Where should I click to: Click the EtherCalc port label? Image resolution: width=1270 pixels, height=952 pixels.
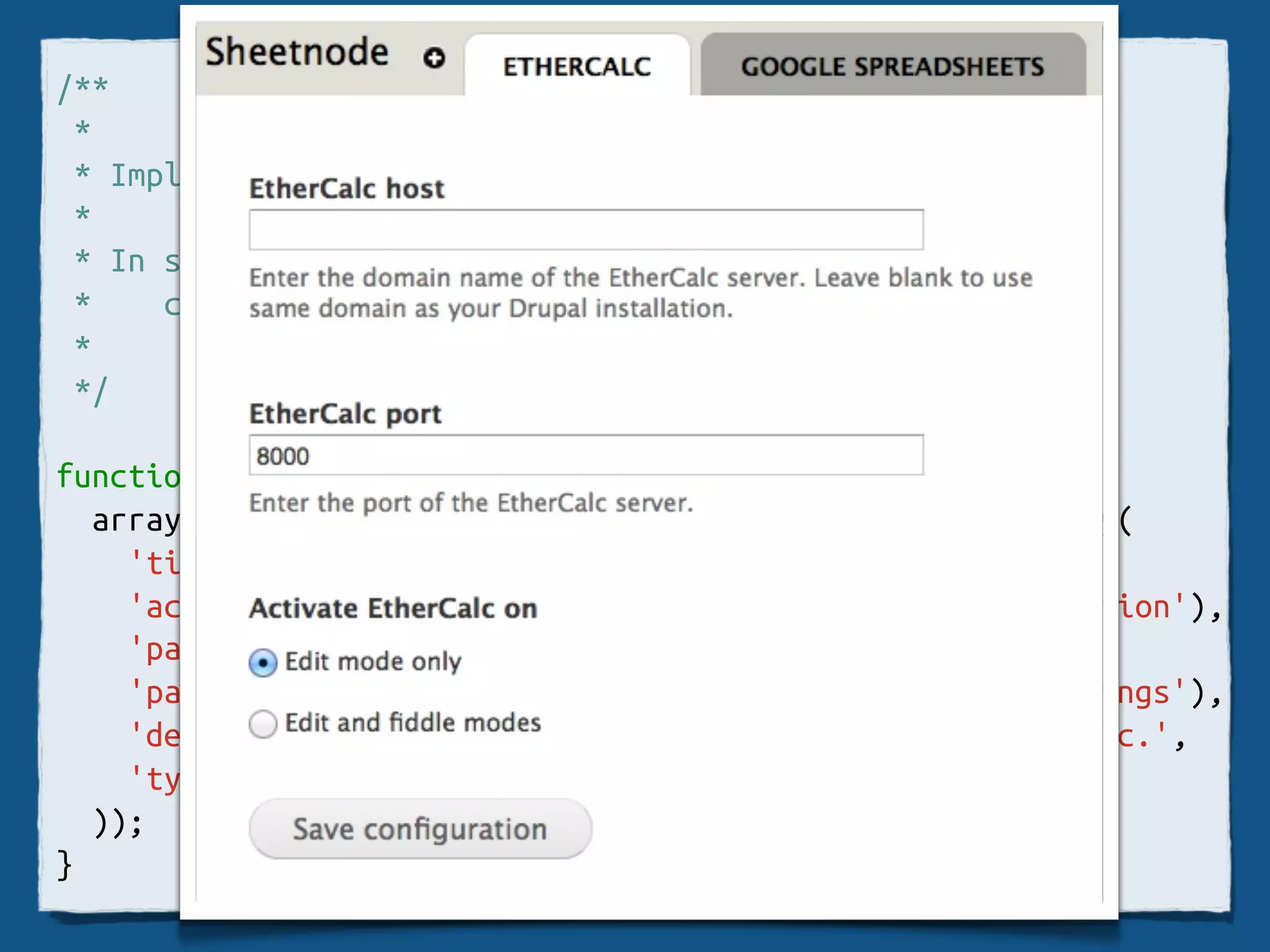[345, 413]
